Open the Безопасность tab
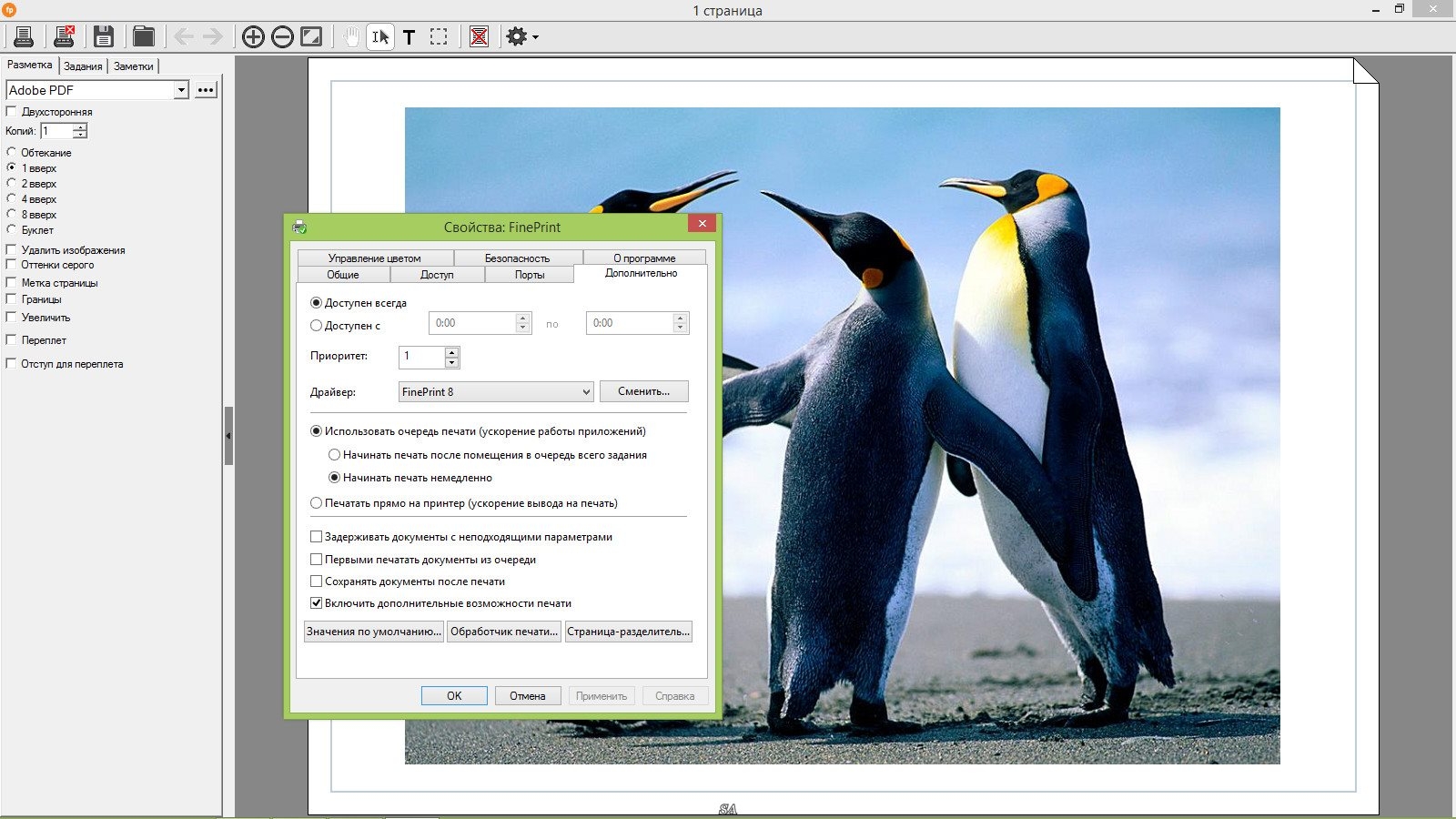This screenshot has height=819, width=1456. click(517, 258)
